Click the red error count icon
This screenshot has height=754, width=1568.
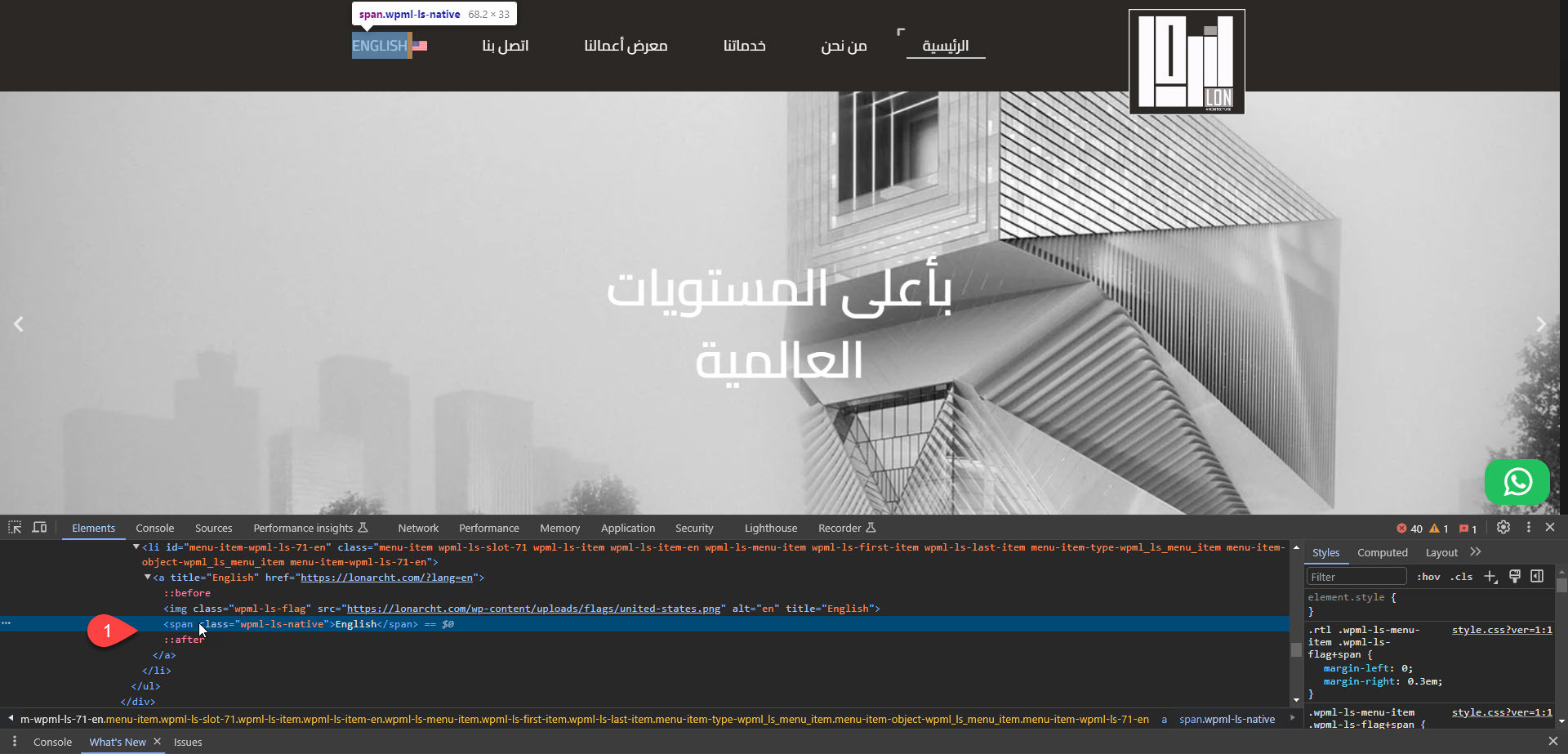tap(1401, 529)
